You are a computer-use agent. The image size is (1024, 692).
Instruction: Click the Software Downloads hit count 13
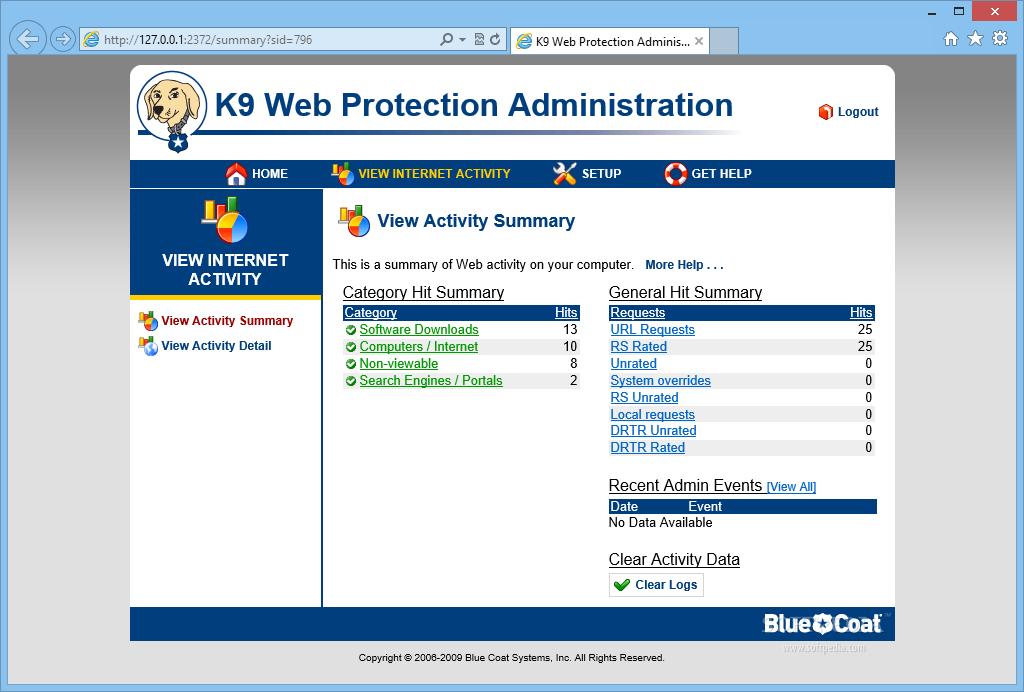(x=570, y=330)
